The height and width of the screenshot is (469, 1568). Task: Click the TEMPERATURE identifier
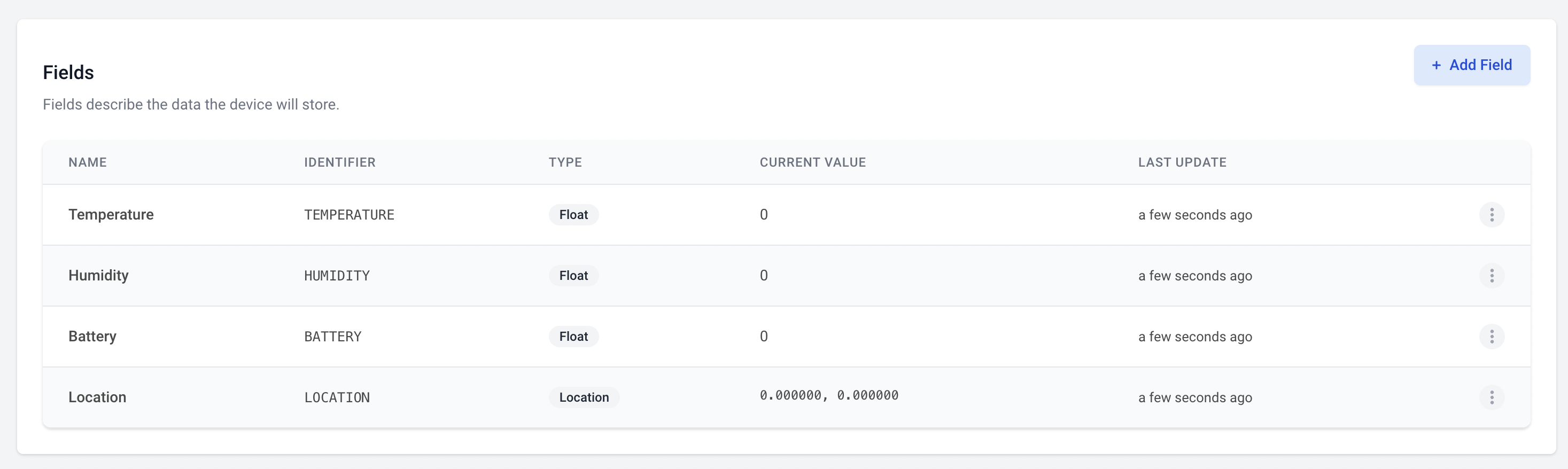coord(349,215)
